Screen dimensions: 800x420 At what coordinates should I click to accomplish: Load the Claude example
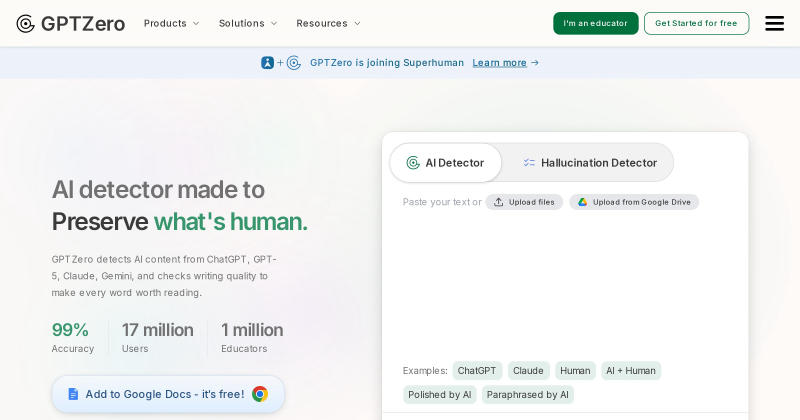(x=528, y=370)
